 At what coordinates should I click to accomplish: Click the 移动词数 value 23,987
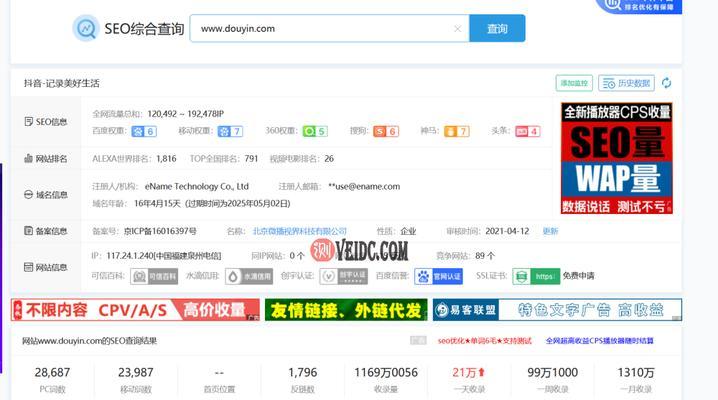click(x=136, y=373)
